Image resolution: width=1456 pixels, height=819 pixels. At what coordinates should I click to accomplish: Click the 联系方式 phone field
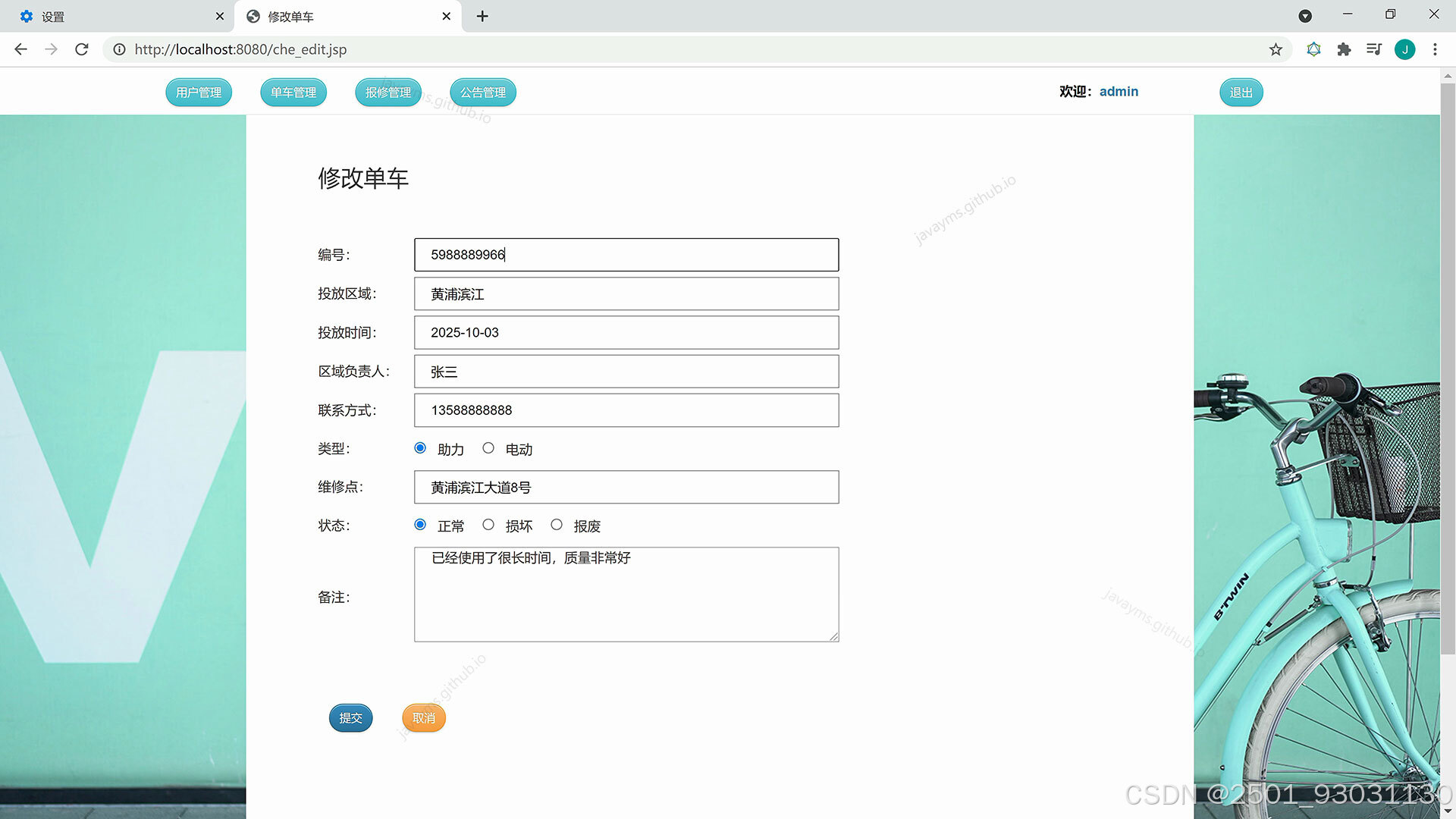click(626, 410)
